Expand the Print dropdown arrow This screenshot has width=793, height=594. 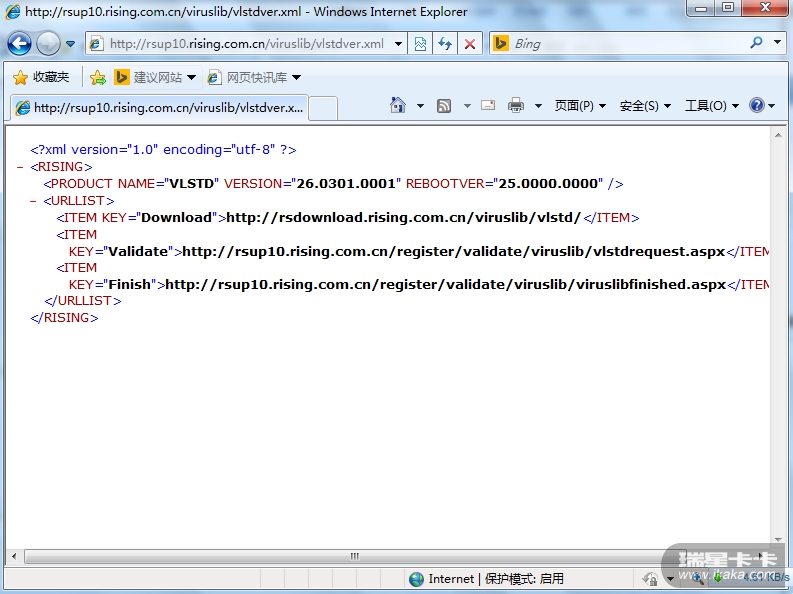pyautogui.click(x=538, y=106)
